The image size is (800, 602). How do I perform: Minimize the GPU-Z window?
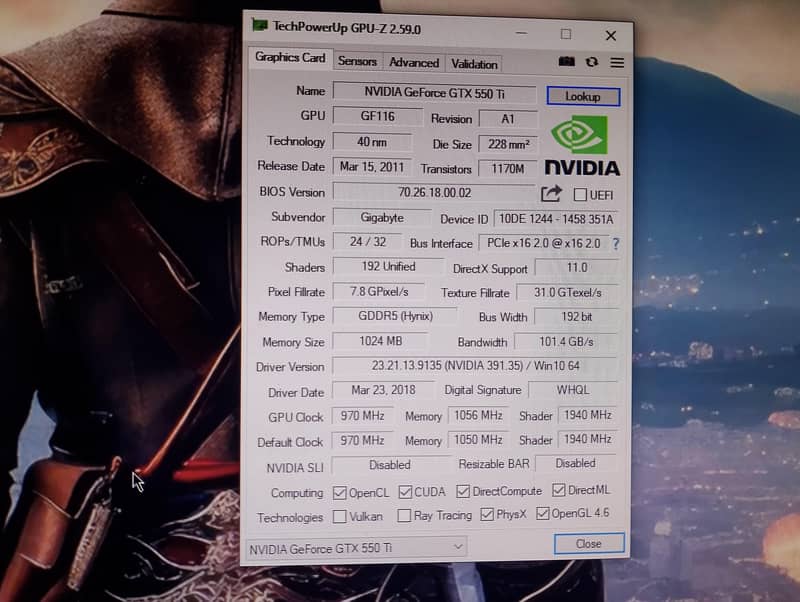click(x=521, y=33)
